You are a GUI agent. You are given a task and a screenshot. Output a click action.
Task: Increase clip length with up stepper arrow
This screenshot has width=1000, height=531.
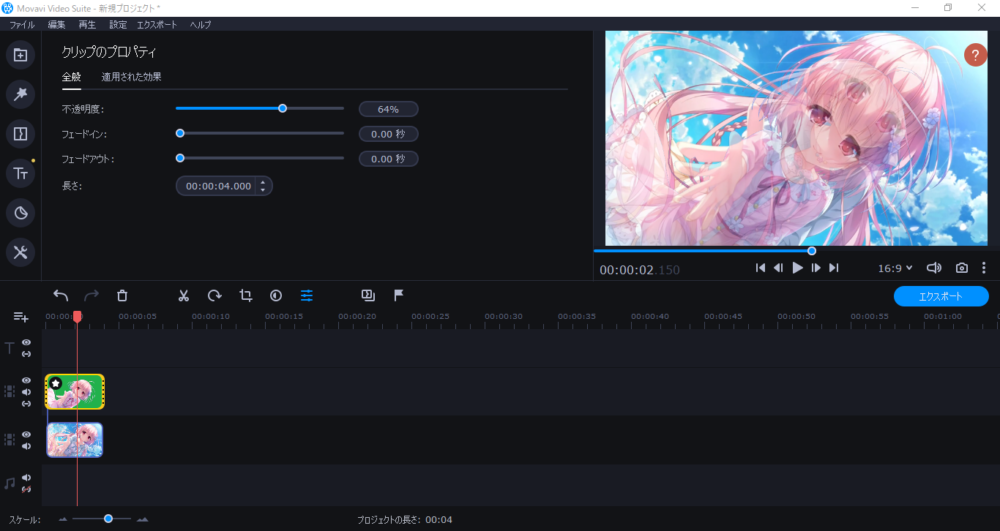[x=263, y=182]
